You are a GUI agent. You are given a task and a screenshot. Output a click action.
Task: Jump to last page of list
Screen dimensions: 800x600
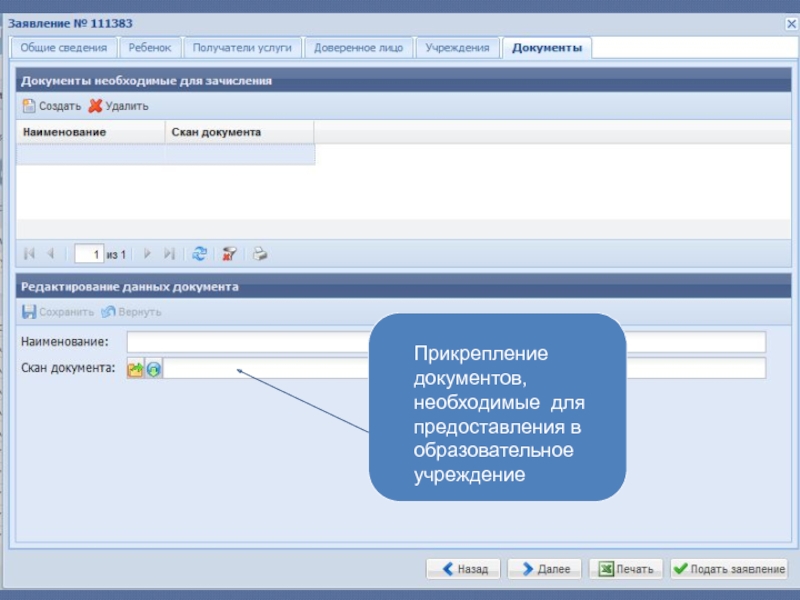tap(169, 255)
